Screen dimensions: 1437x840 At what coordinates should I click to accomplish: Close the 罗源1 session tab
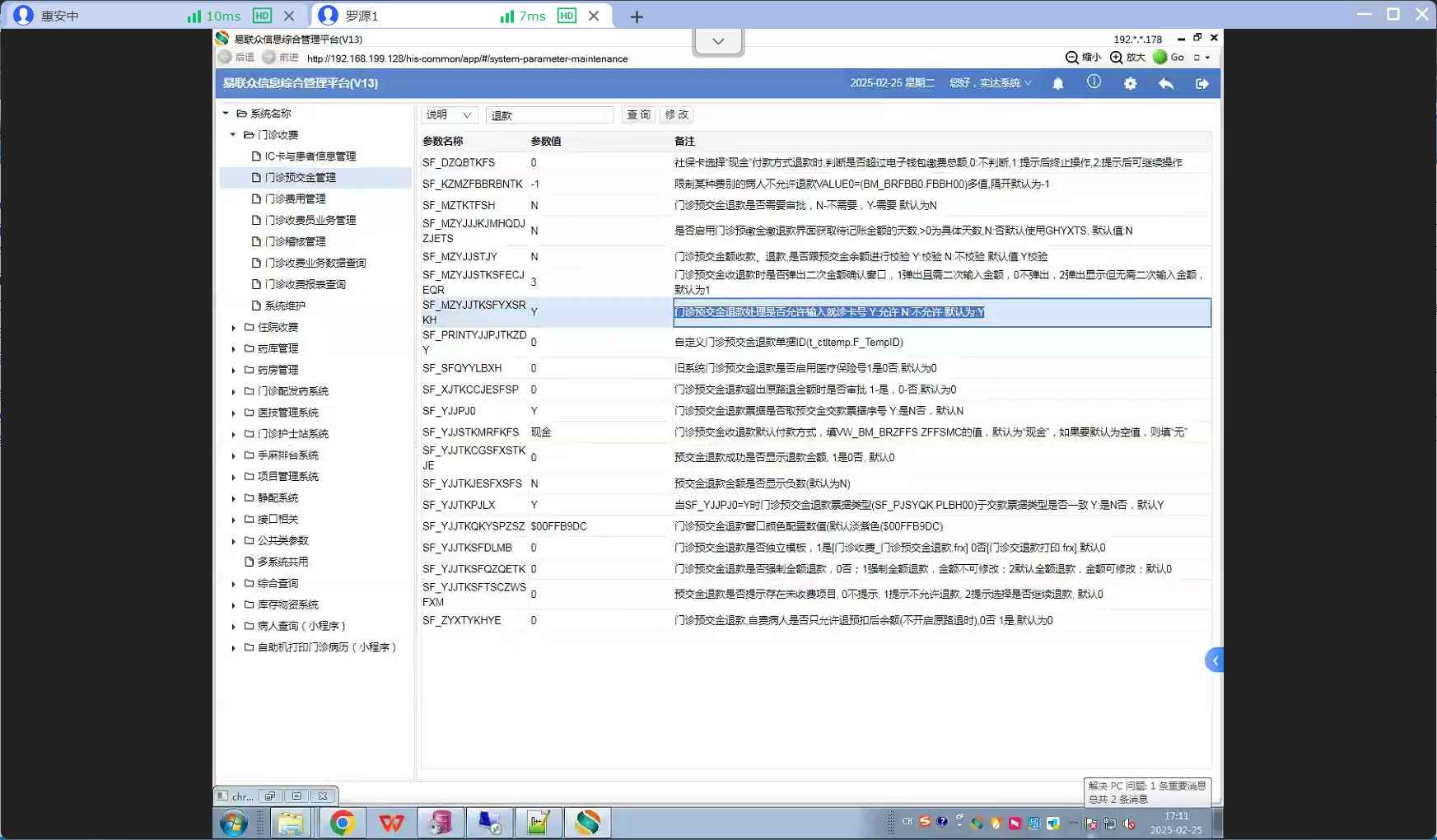pos(594,16)
